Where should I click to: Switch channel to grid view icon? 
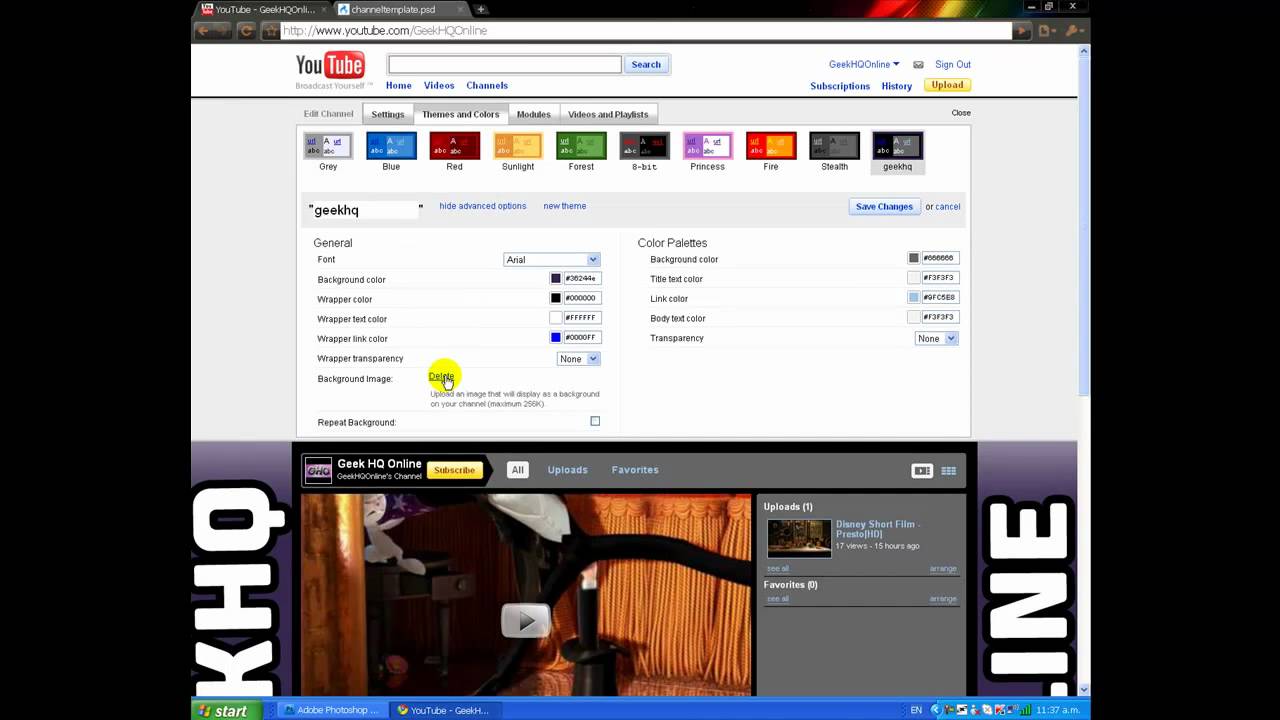[949, 471]
